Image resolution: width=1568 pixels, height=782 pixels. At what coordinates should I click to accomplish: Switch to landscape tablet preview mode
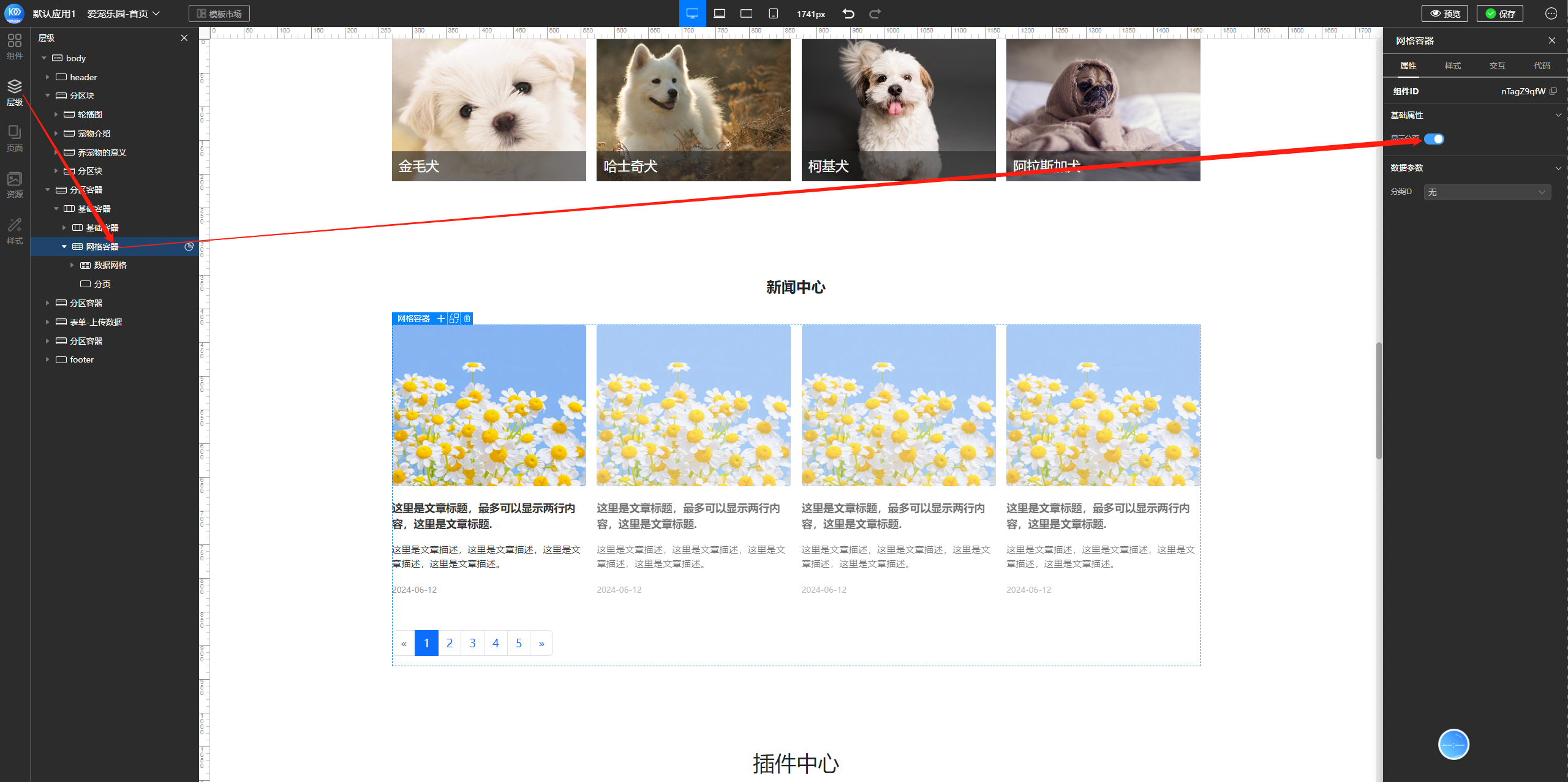pos(746,13)
